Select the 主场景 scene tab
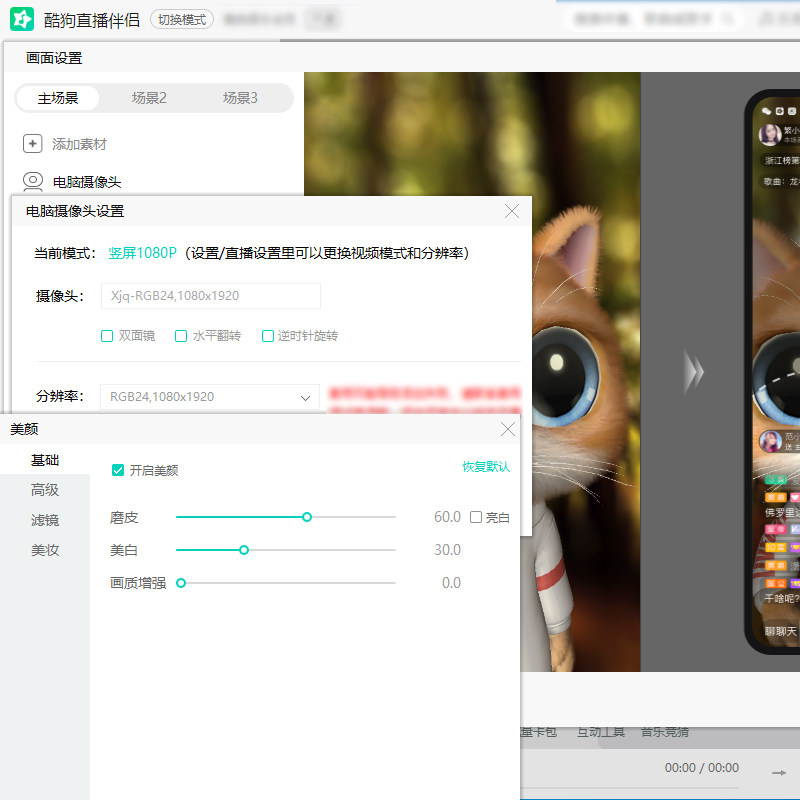The width and height of the screenshot is (800, 800). [58, 98]
